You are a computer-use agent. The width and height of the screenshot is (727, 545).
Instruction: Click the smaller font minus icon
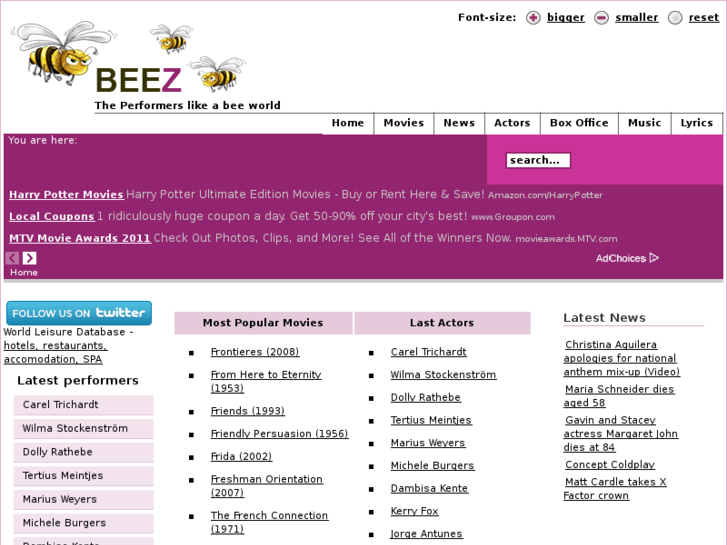(x=601, y=18)
